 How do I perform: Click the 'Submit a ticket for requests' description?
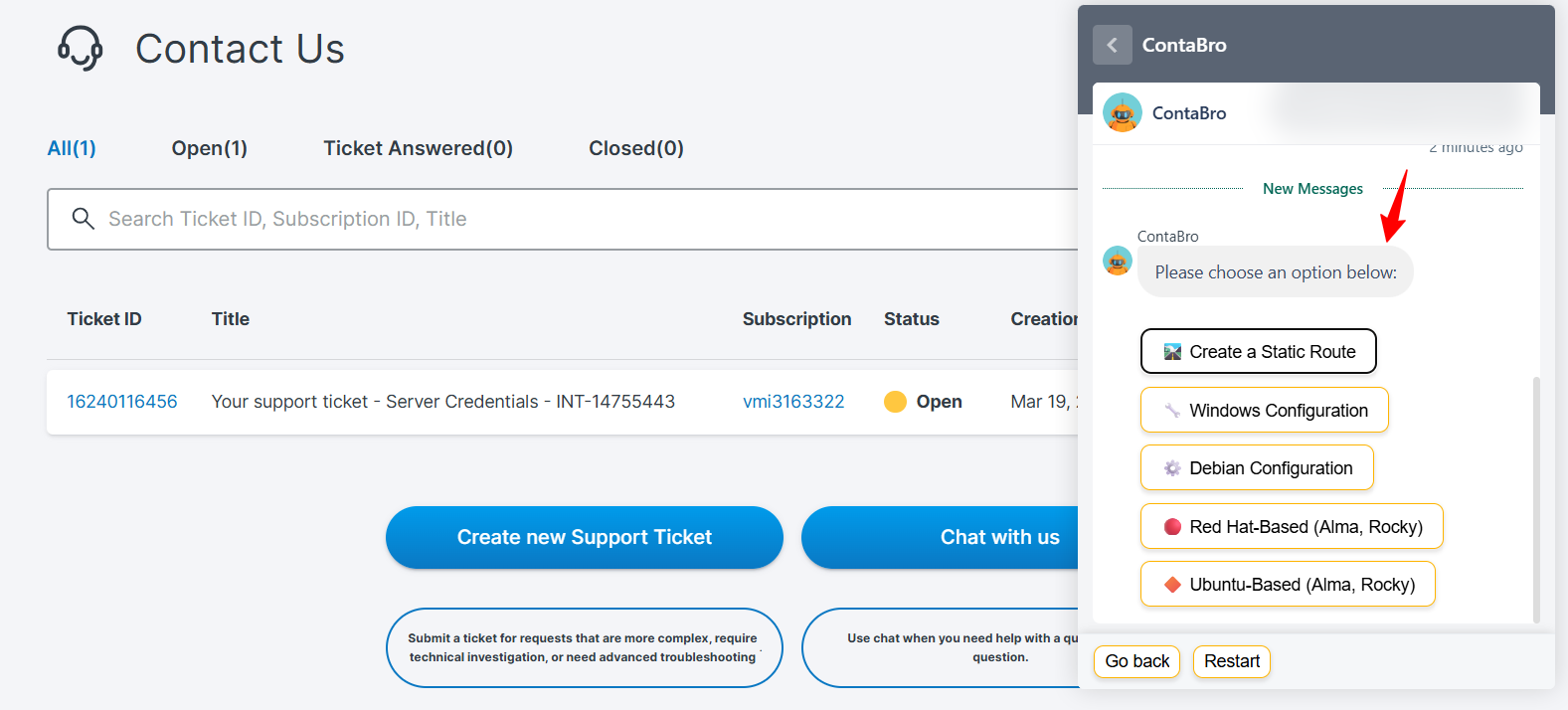584,647
